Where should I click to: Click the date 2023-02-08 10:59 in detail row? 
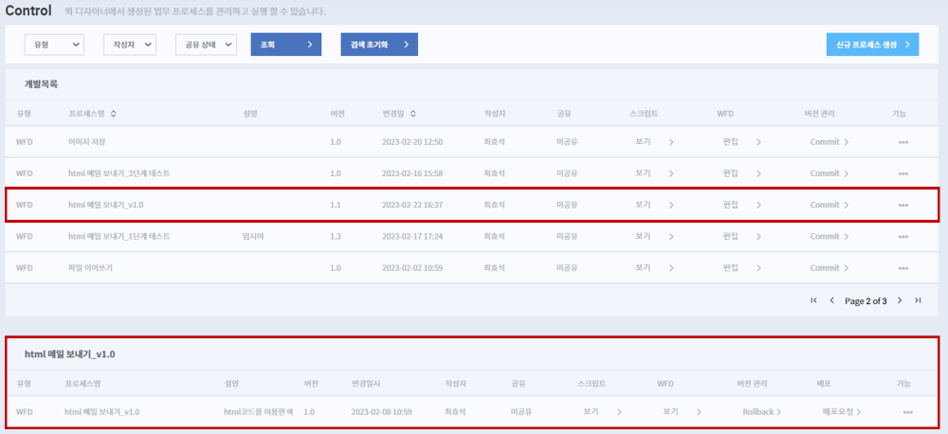381,412
